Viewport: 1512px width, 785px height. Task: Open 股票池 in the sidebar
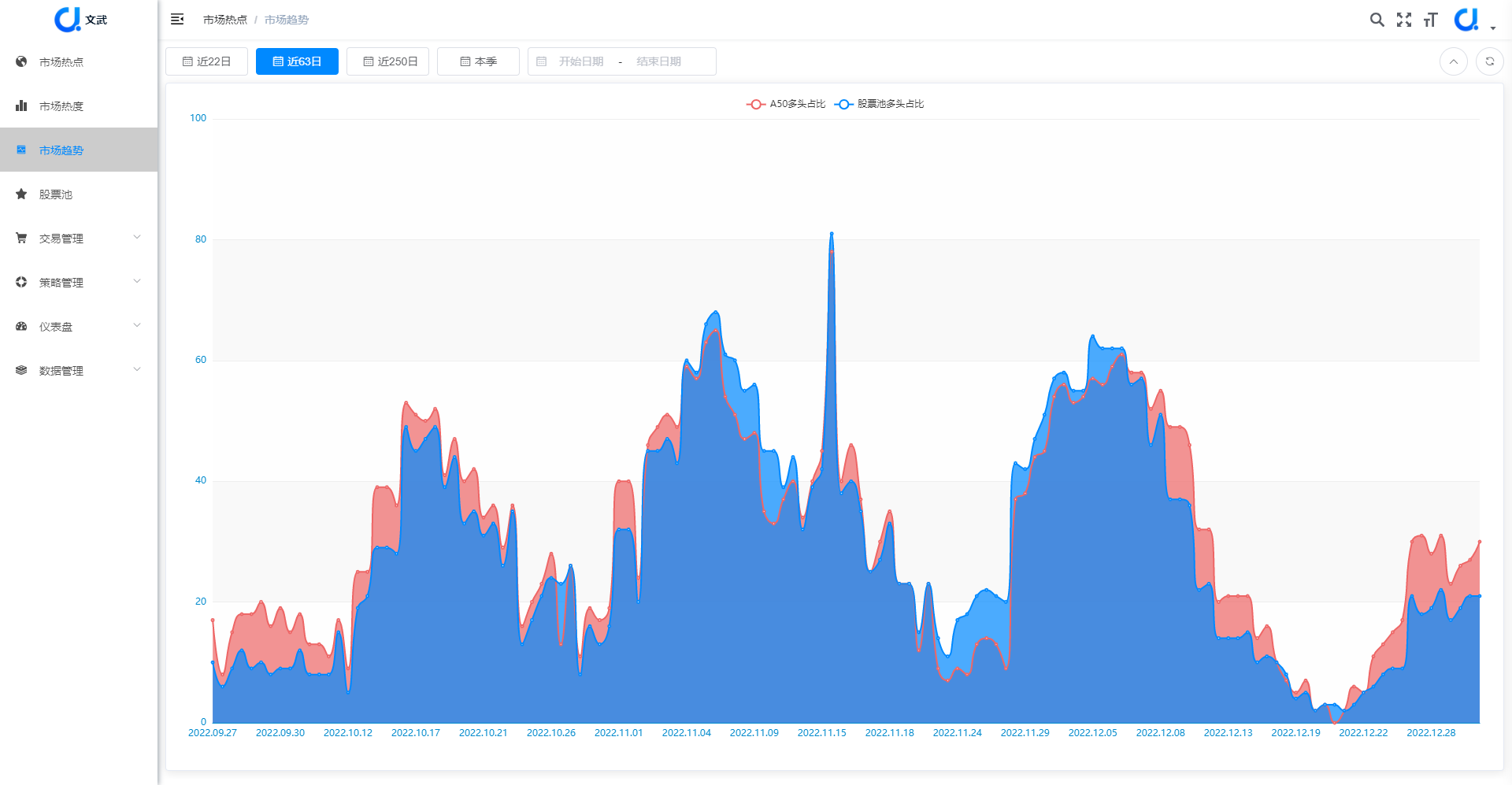79,194
